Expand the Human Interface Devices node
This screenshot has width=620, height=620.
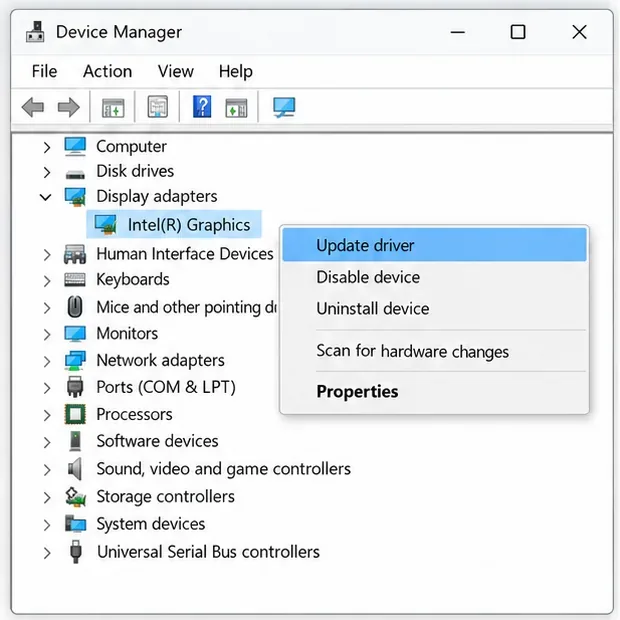pos(47,255)
